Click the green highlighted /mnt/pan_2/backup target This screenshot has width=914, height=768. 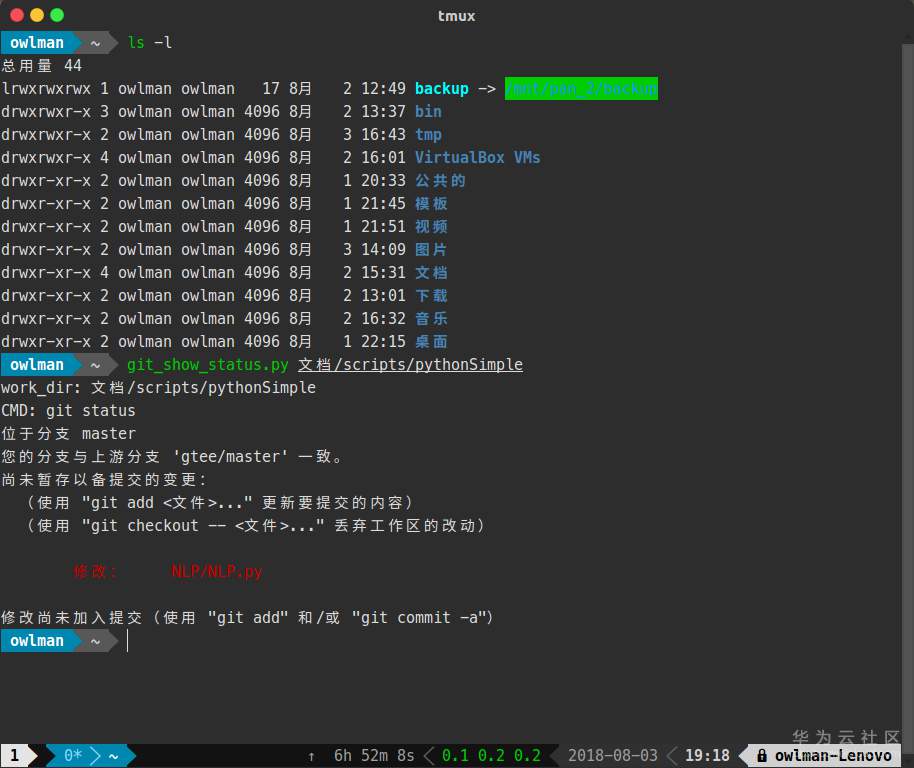click(581, 89)
